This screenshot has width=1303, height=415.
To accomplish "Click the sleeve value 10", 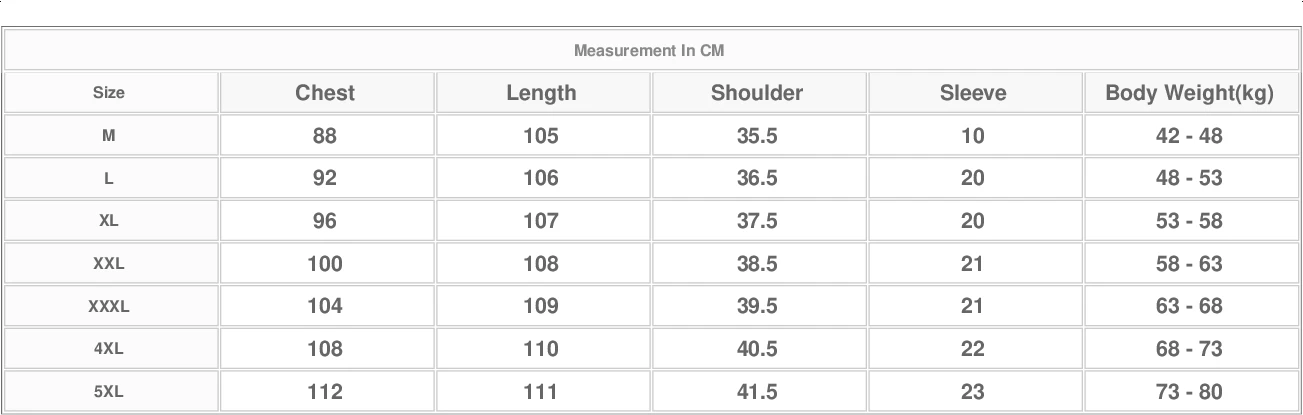I will [973, 136].
